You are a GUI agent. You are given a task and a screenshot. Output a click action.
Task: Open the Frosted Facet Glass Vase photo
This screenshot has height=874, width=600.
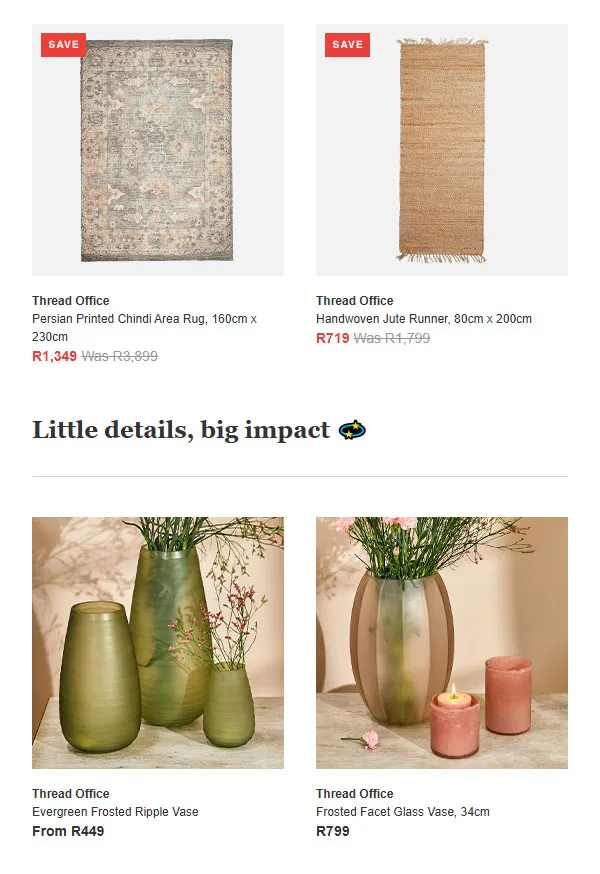pyautogui.click(x=442, y=643)
